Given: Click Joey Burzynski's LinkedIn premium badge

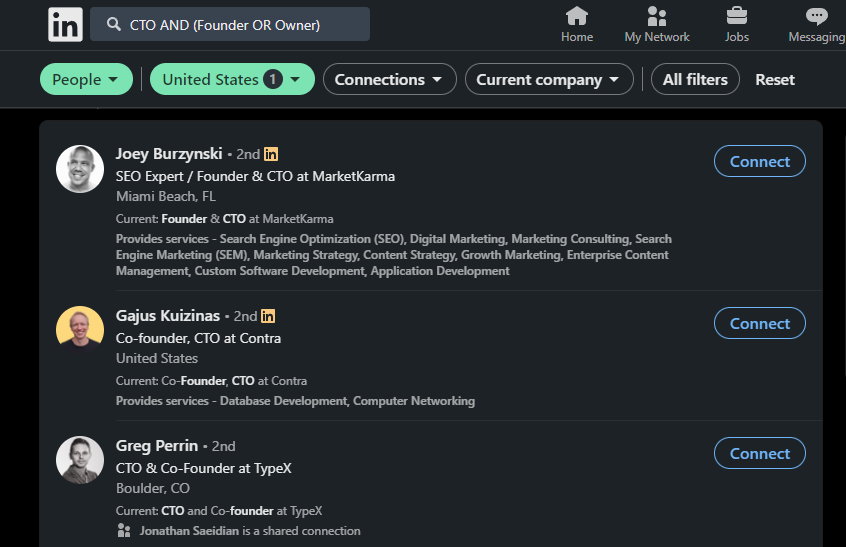Looking at the screenshot, I should (271, 154).
